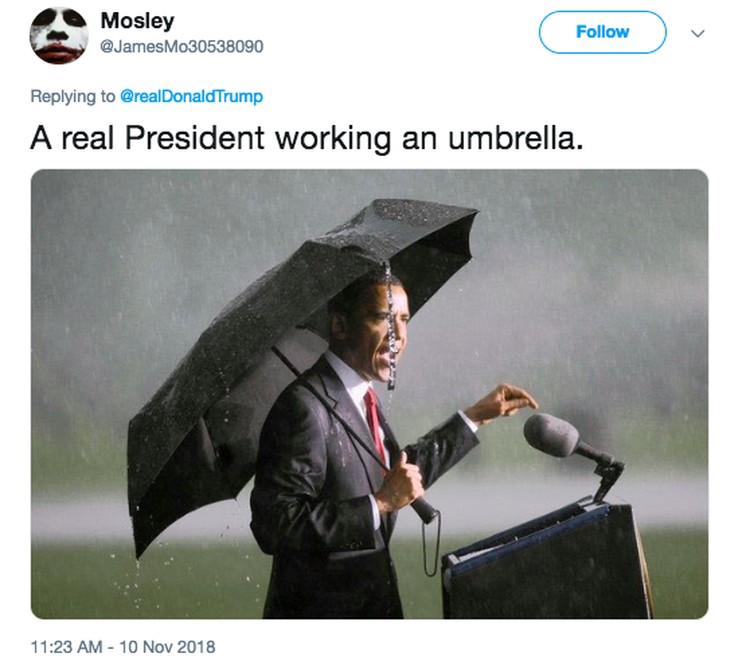Click the podium in the photo

[x=548, y=560]
